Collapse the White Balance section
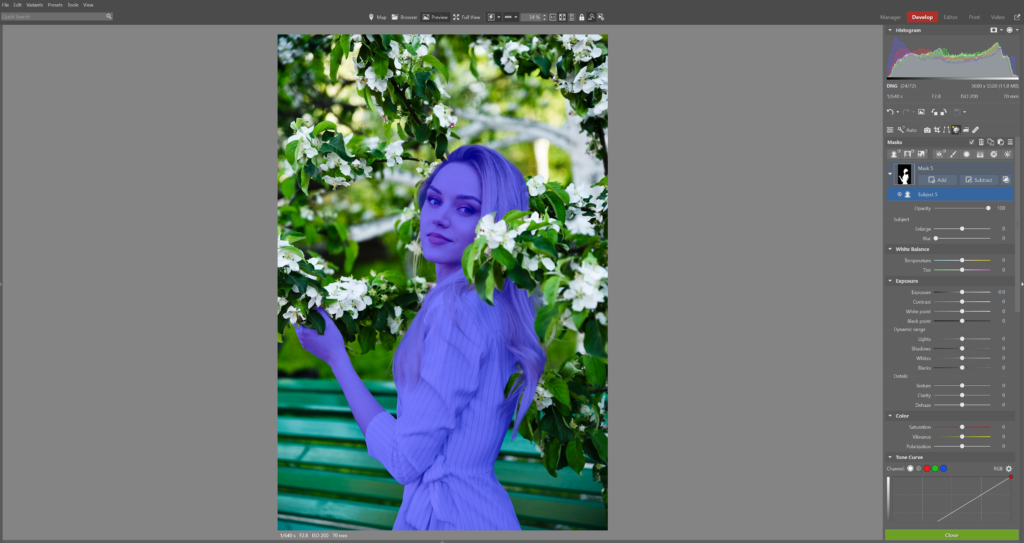The height and width of the screenshot is (543, 1024). (889, 249)
